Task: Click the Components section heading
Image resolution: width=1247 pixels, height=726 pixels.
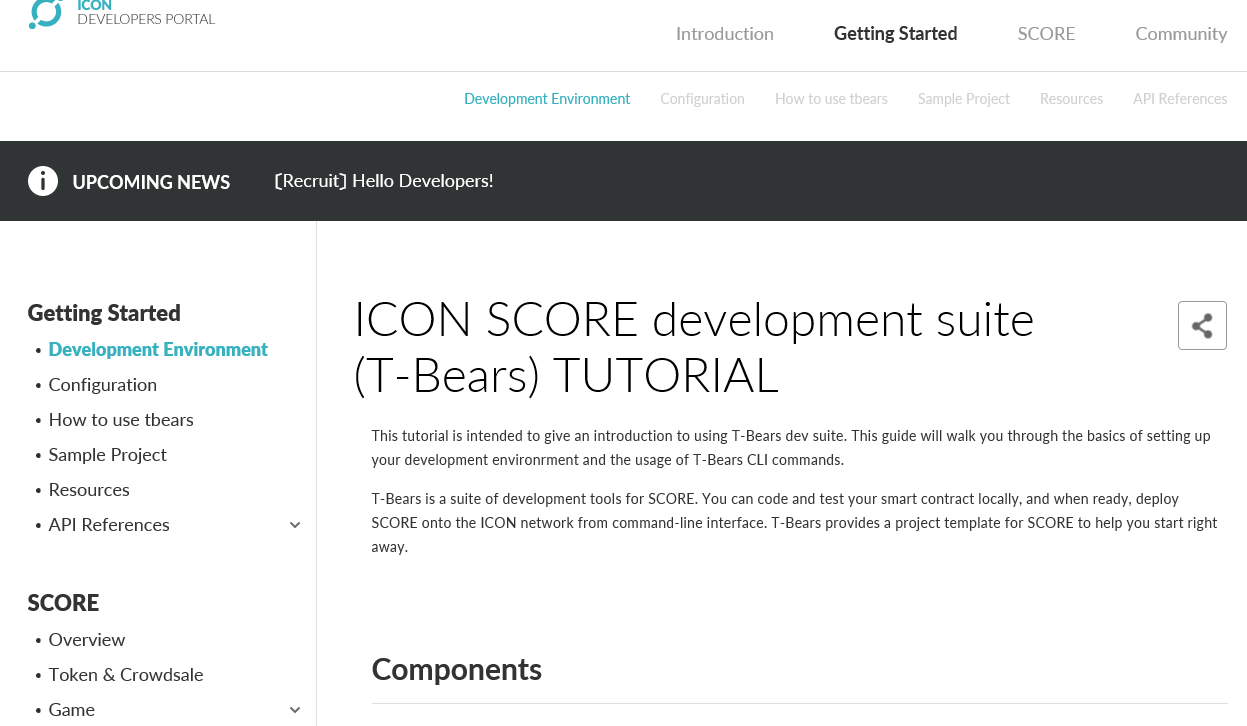Action: pyautogui.click(x=457, y=670)
